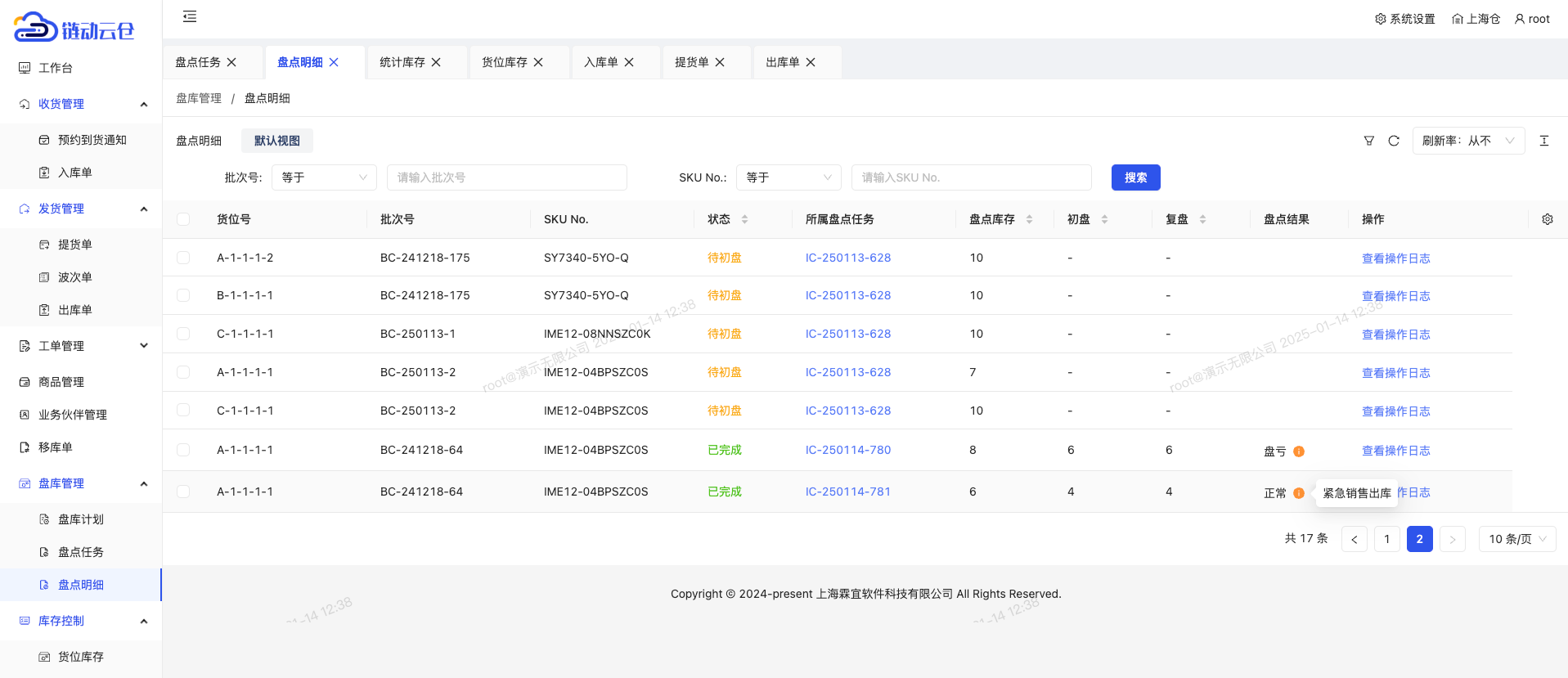Open the 刷新率 dropdown
Screen dimensions: 1568x678
tap(1468, 141)
